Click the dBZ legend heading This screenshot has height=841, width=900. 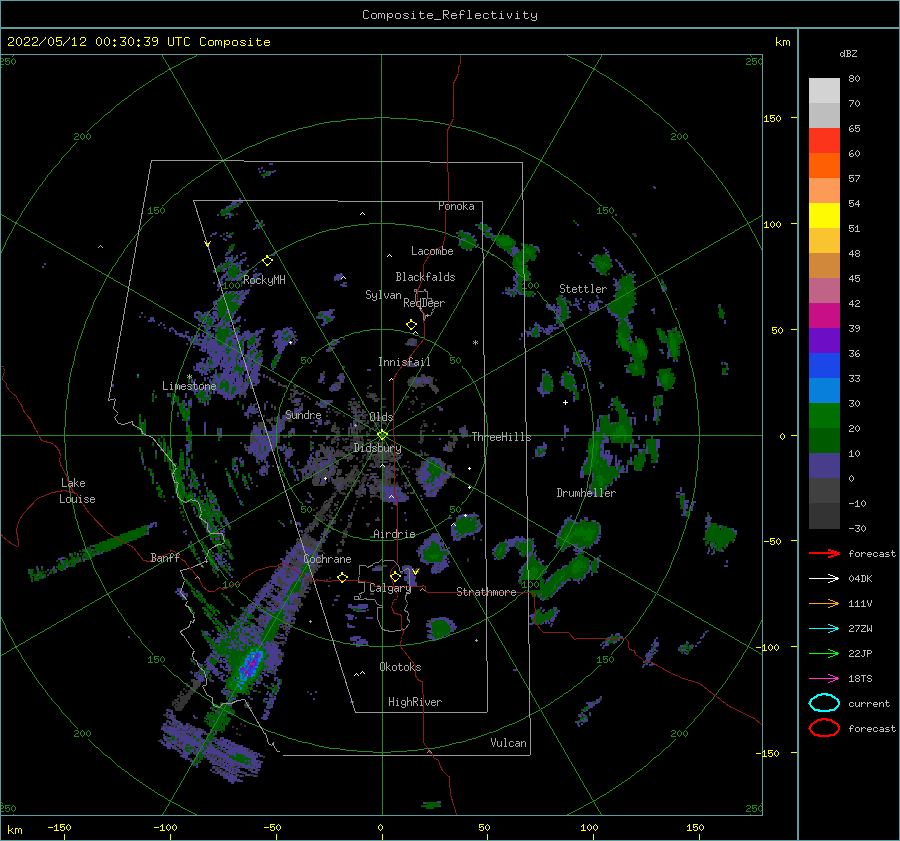[848, 53]
